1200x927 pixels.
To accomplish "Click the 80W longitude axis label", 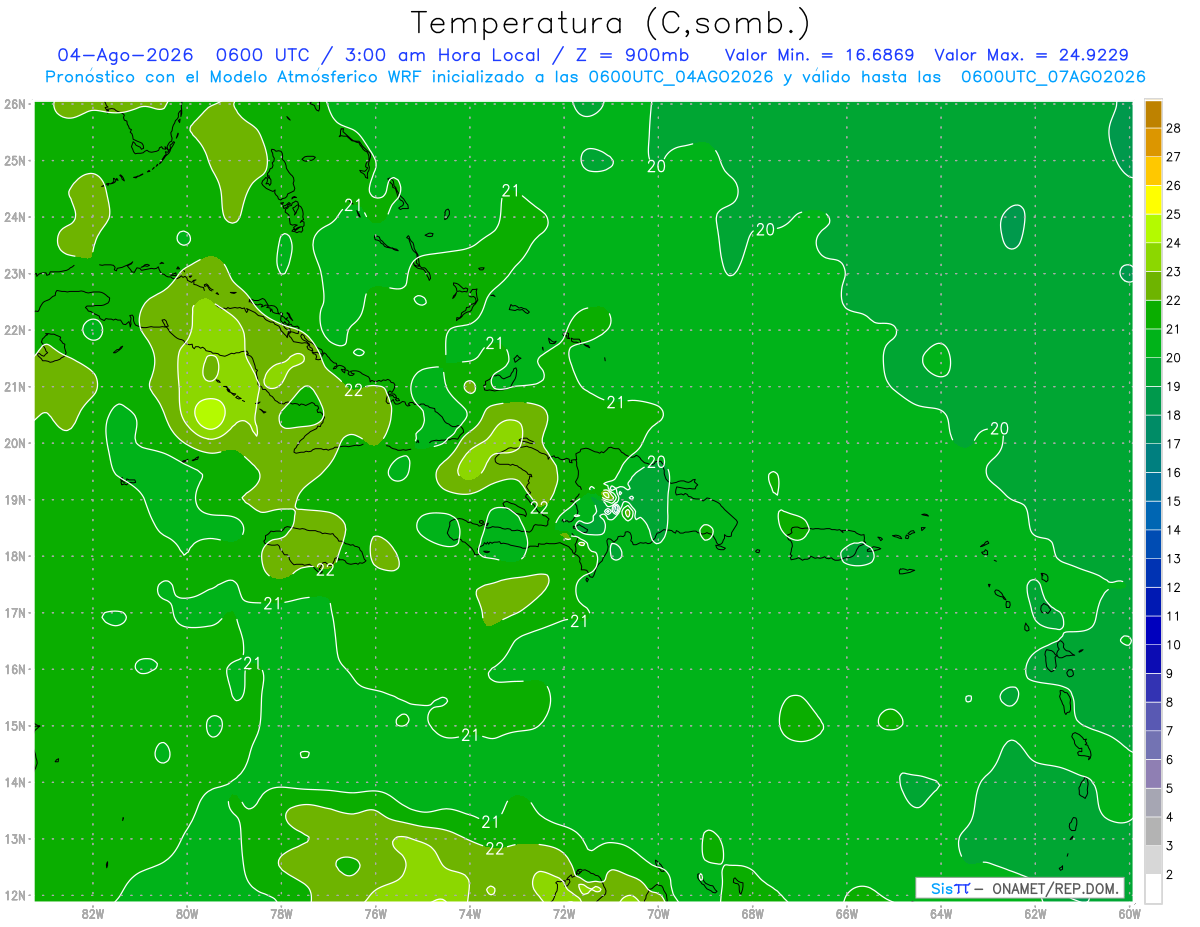I will pyautogui.click(x=187, y=912).
